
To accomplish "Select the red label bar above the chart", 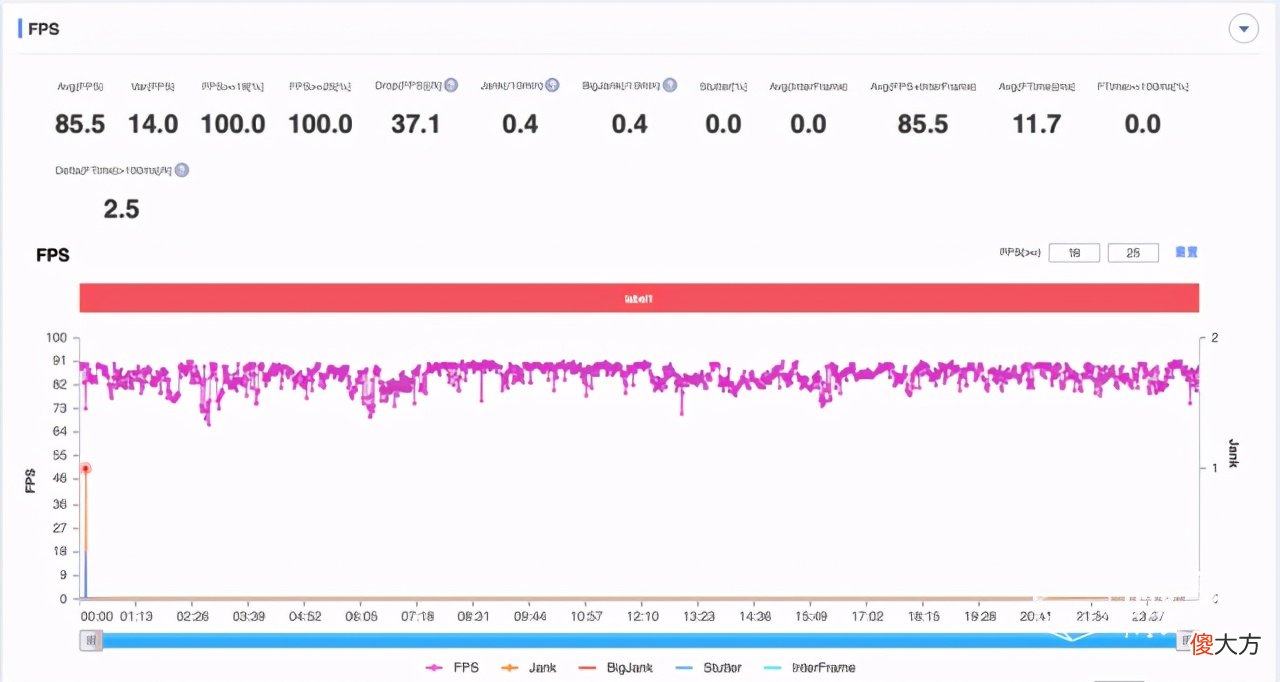I will click(x=639, y=298).
